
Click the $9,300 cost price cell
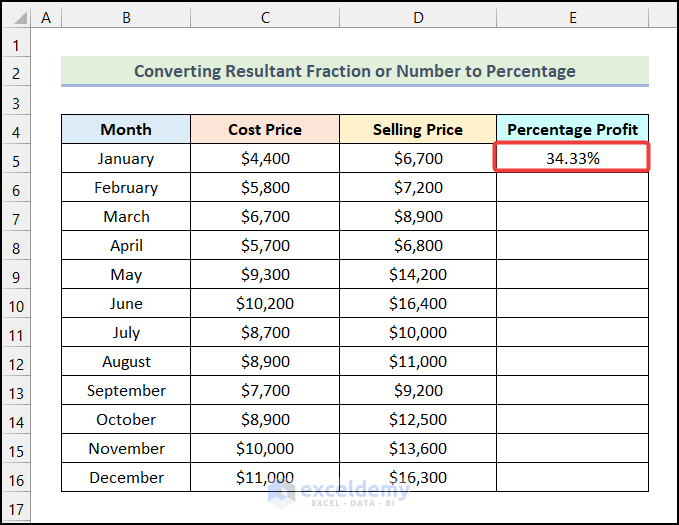pyautogui.click(x=264, y=275)
